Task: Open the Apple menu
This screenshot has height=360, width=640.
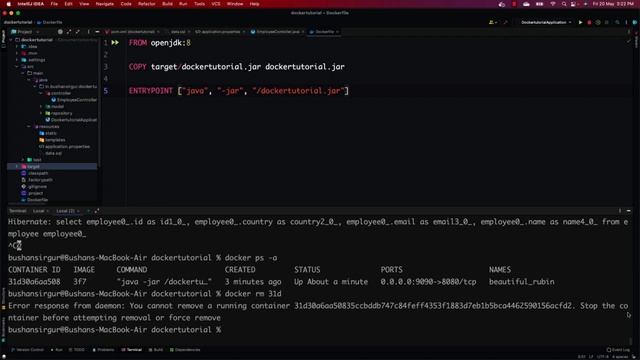Action: point(9,4)
